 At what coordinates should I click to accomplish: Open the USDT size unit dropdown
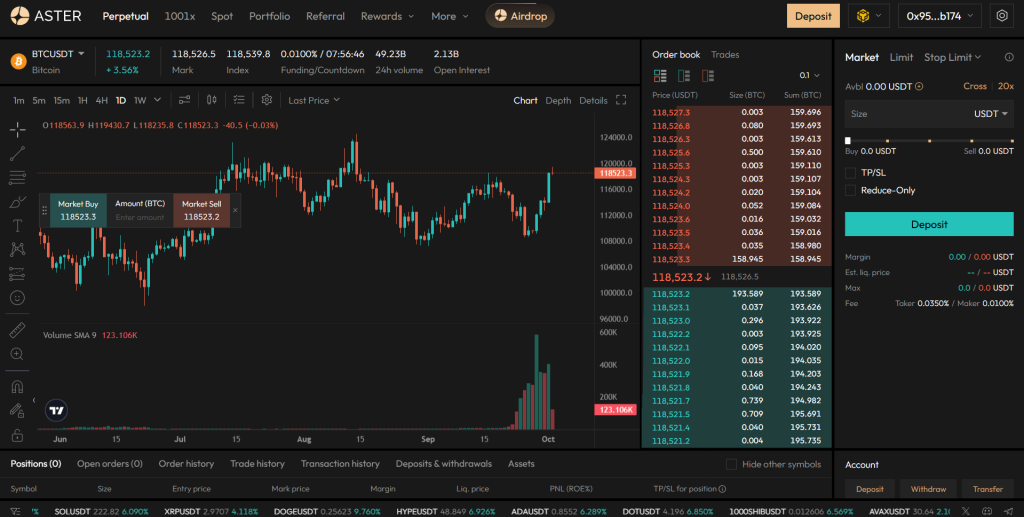click(x=991, y=114)
